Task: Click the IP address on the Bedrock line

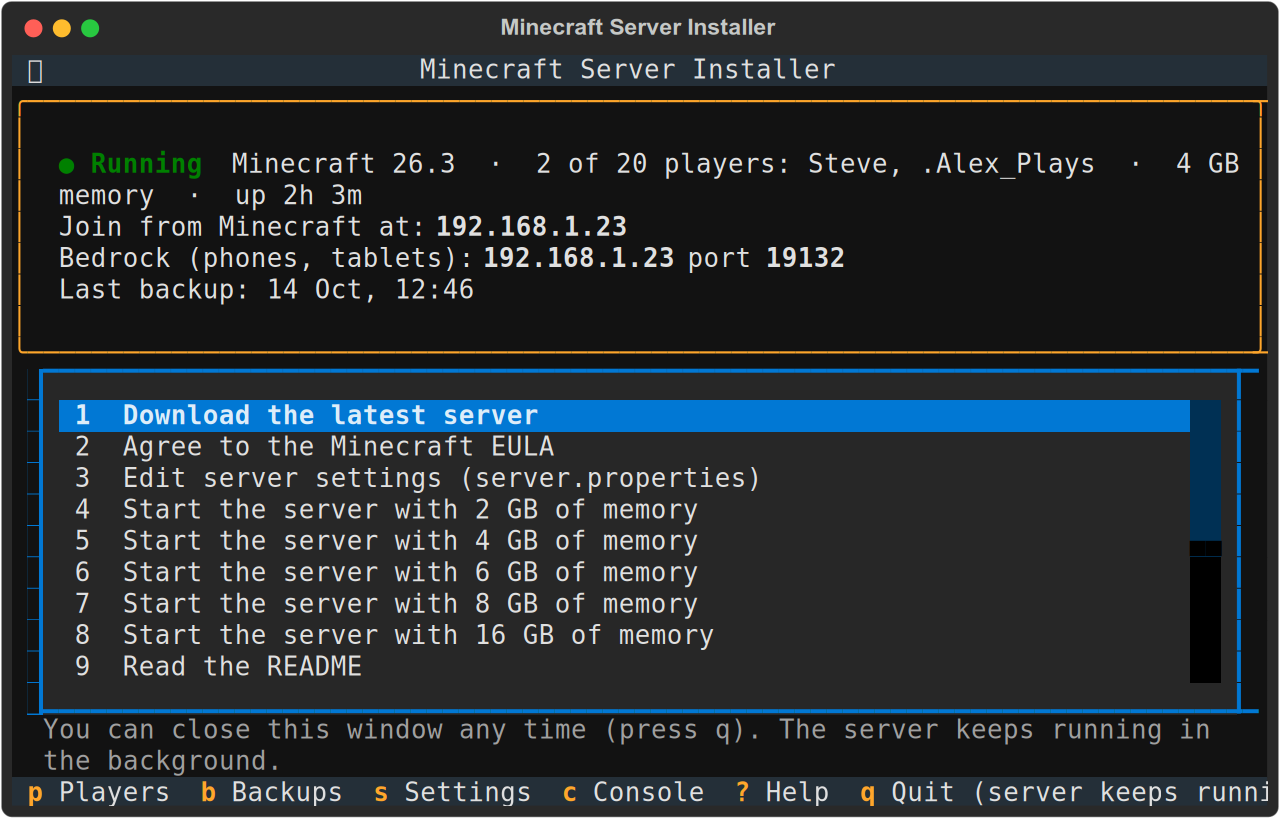Action: [x=579, y=258]
